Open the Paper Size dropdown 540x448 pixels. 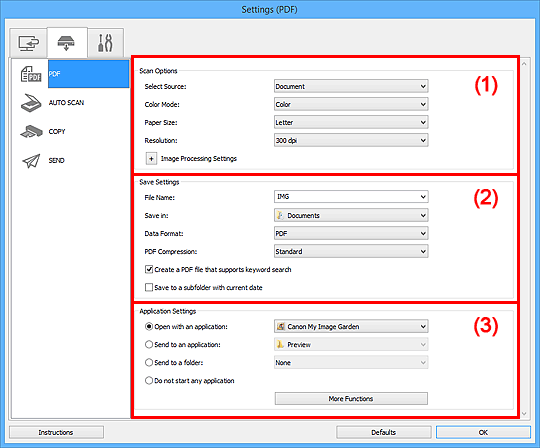(x=351, y=122)
